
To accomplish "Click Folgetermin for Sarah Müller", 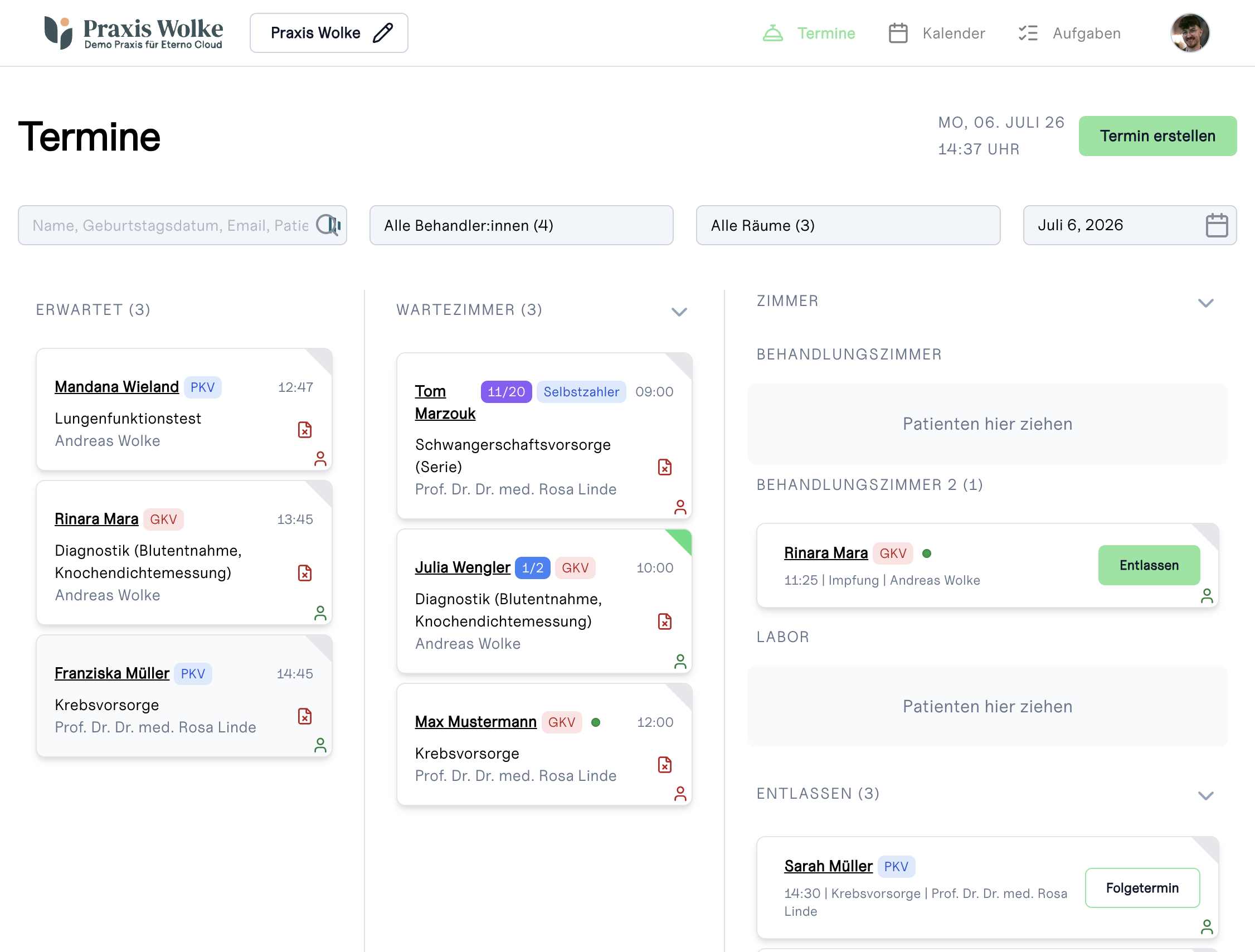I will [1142, 887].
